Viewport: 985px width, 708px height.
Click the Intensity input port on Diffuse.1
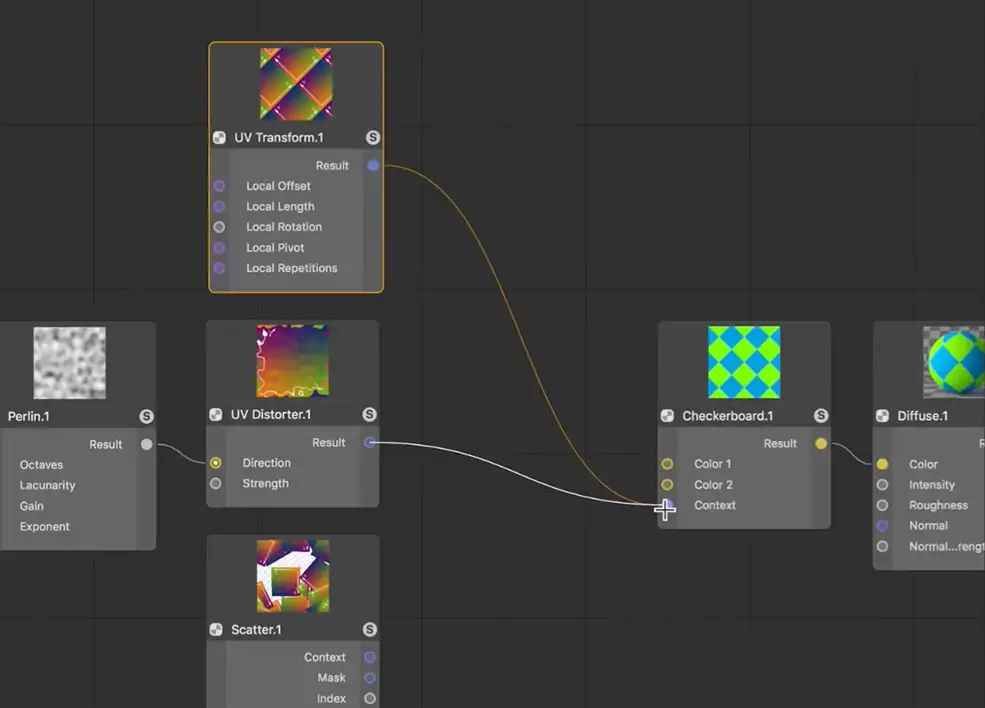pyautogui.click(x=883, y=485)
